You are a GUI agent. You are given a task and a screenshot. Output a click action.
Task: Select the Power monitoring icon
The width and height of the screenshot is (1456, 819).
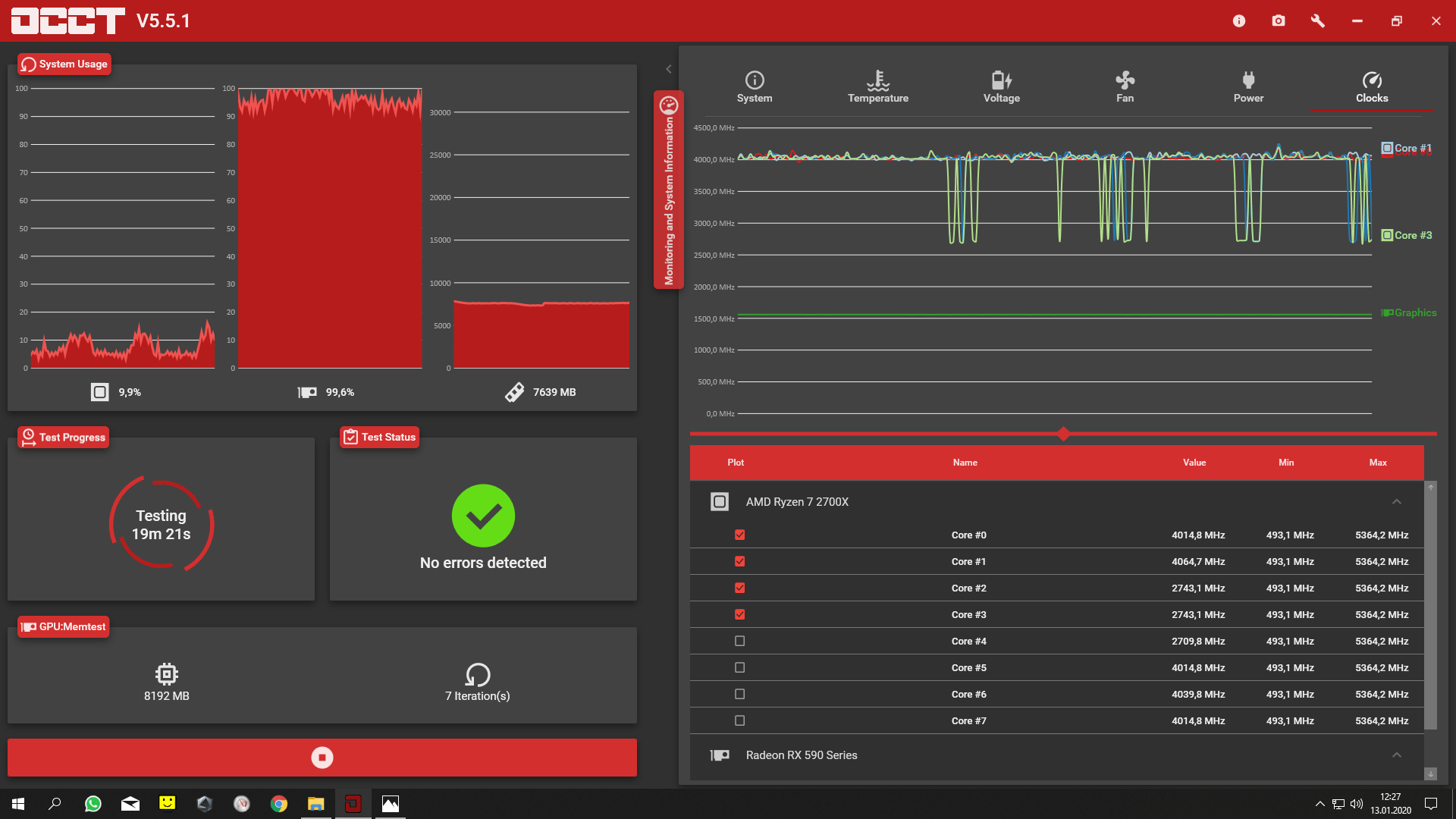[1248, 86]
